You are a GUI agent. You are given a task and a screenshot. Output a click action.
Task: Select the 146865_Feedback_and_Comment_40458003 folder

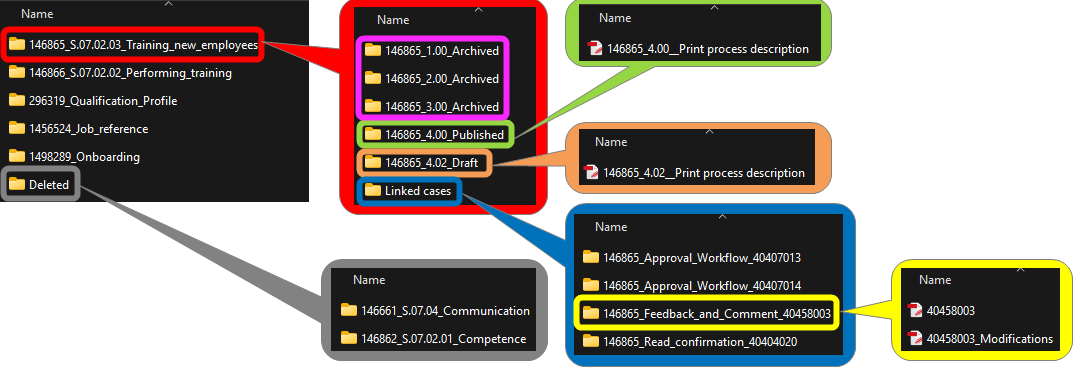(707, 313)
